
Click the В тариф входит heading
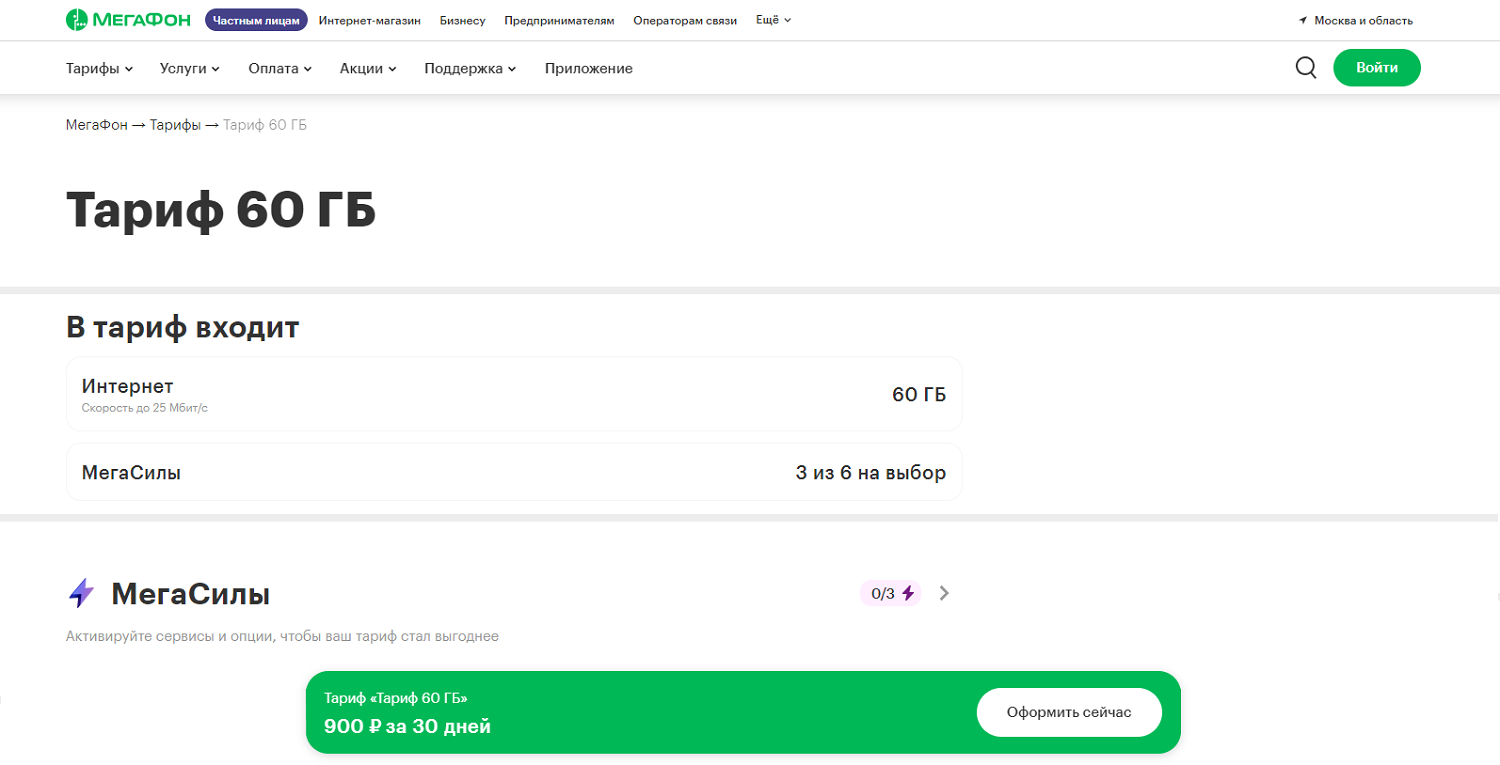coord(182,327)
